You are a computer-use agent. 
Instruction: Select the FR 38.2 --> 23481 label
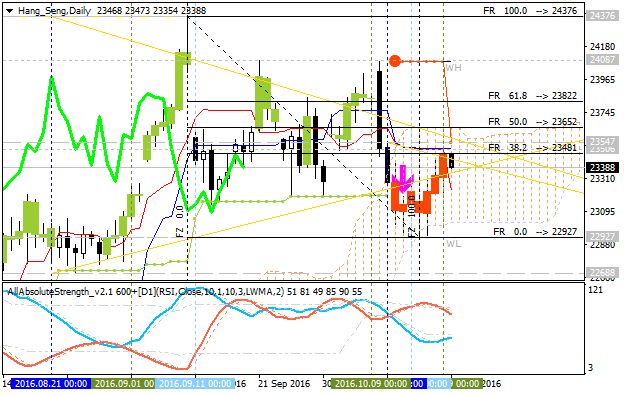coord(532,148)
